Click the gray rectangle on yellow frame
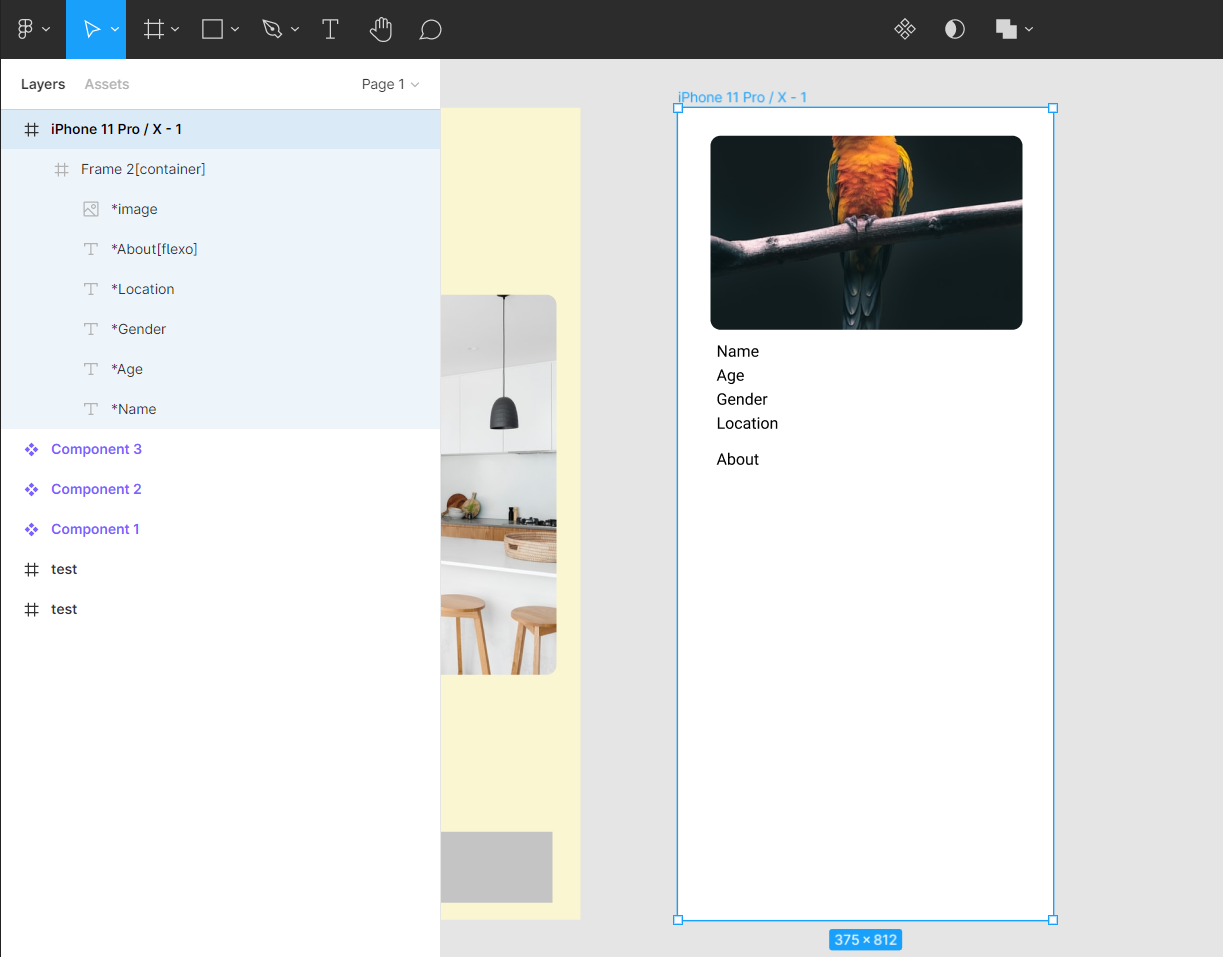 pyautogui.click(x=496, y=867)
